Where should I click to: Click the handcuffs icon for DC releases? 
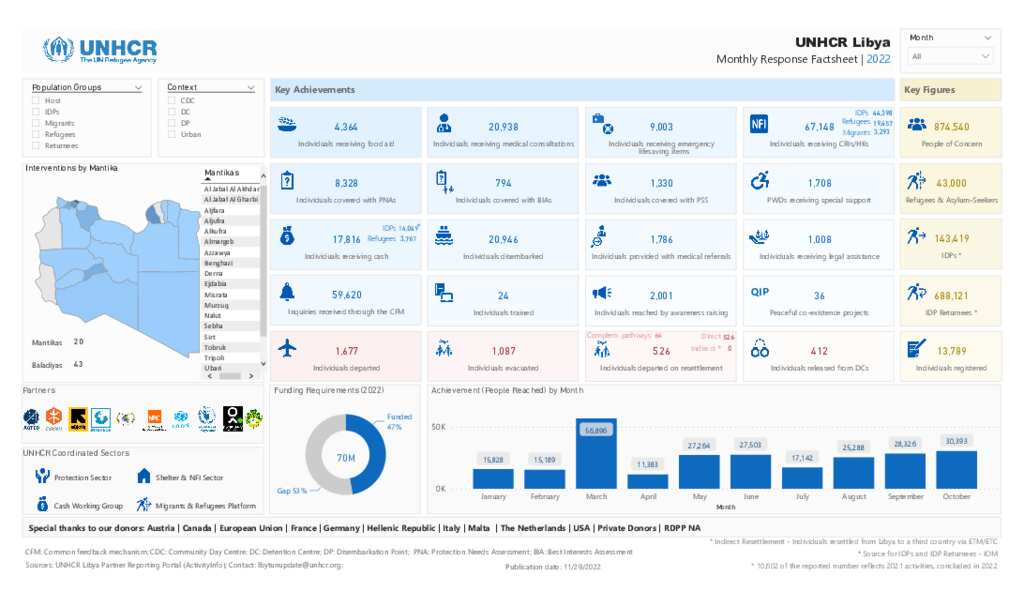coord(760,348)
